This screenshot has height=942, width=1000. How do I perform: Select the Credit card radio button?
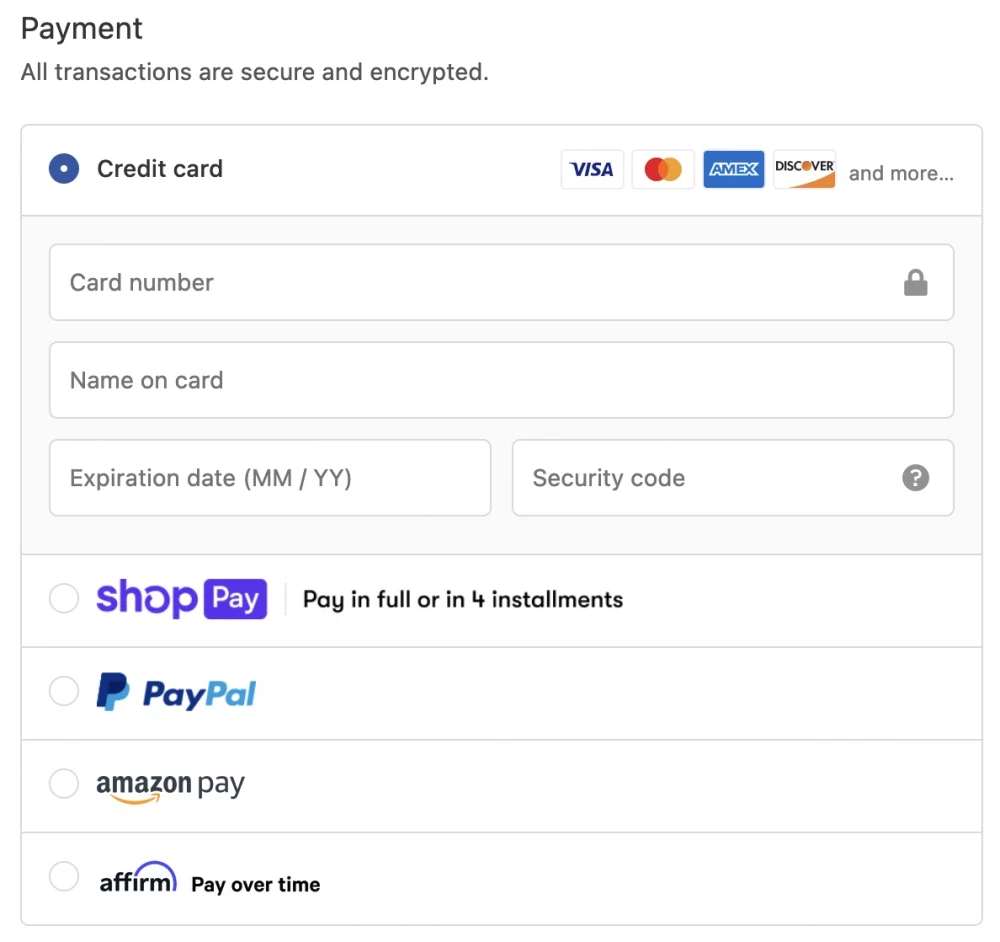(64, 169)
